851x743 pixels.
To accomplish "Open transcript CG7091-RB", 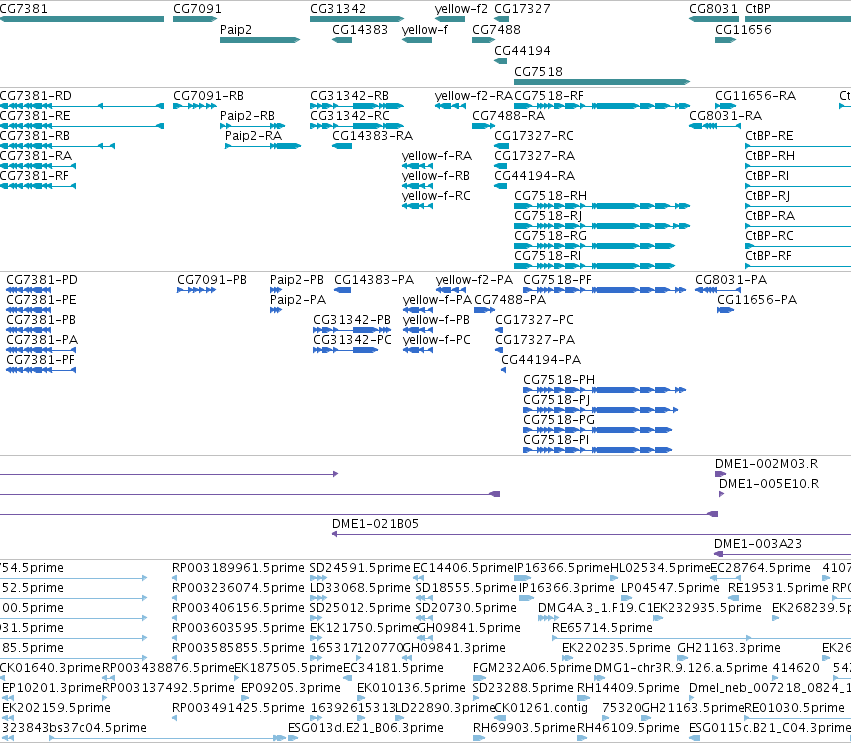I will coord(208,96).
